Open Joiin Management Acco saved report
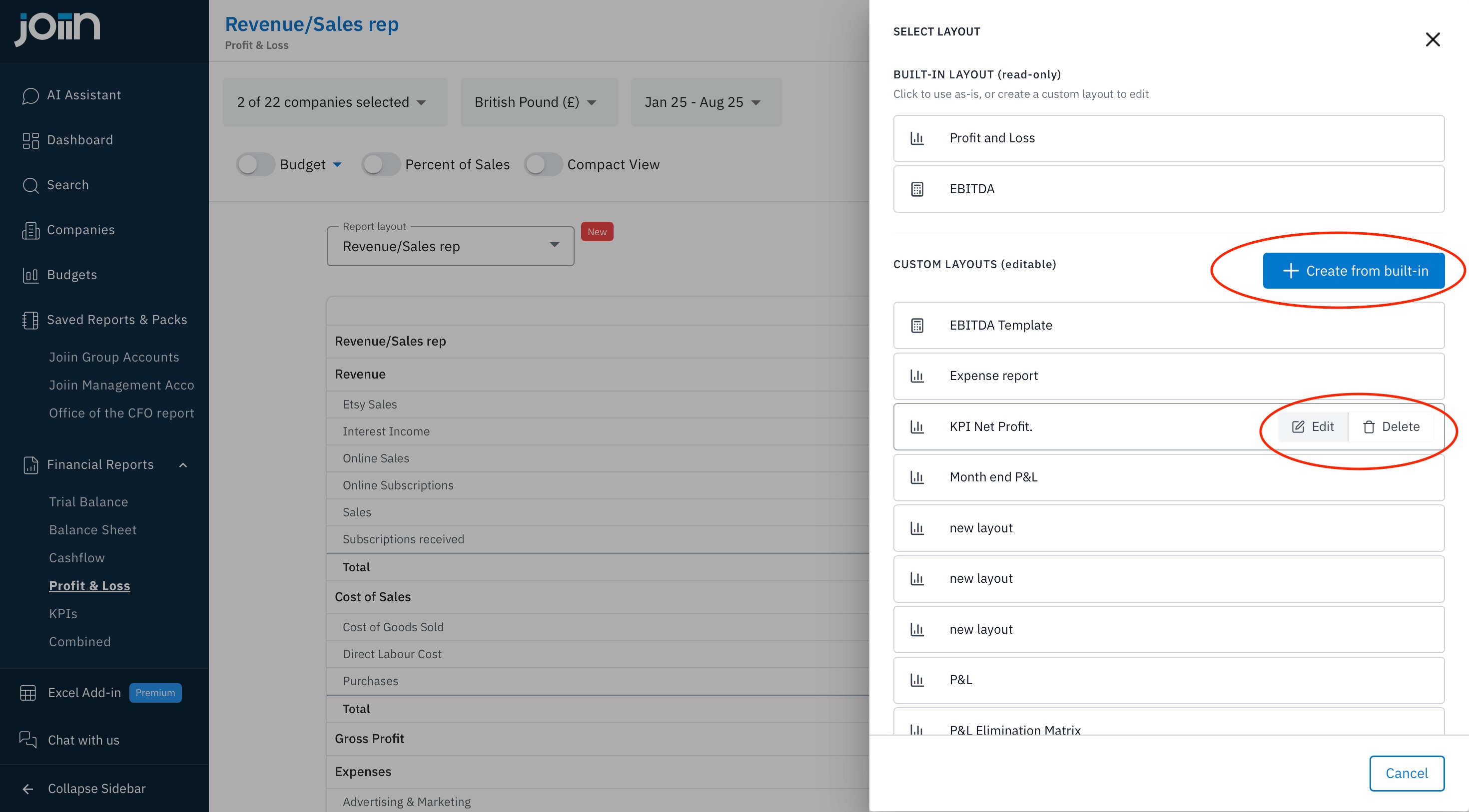 point(121,385)
